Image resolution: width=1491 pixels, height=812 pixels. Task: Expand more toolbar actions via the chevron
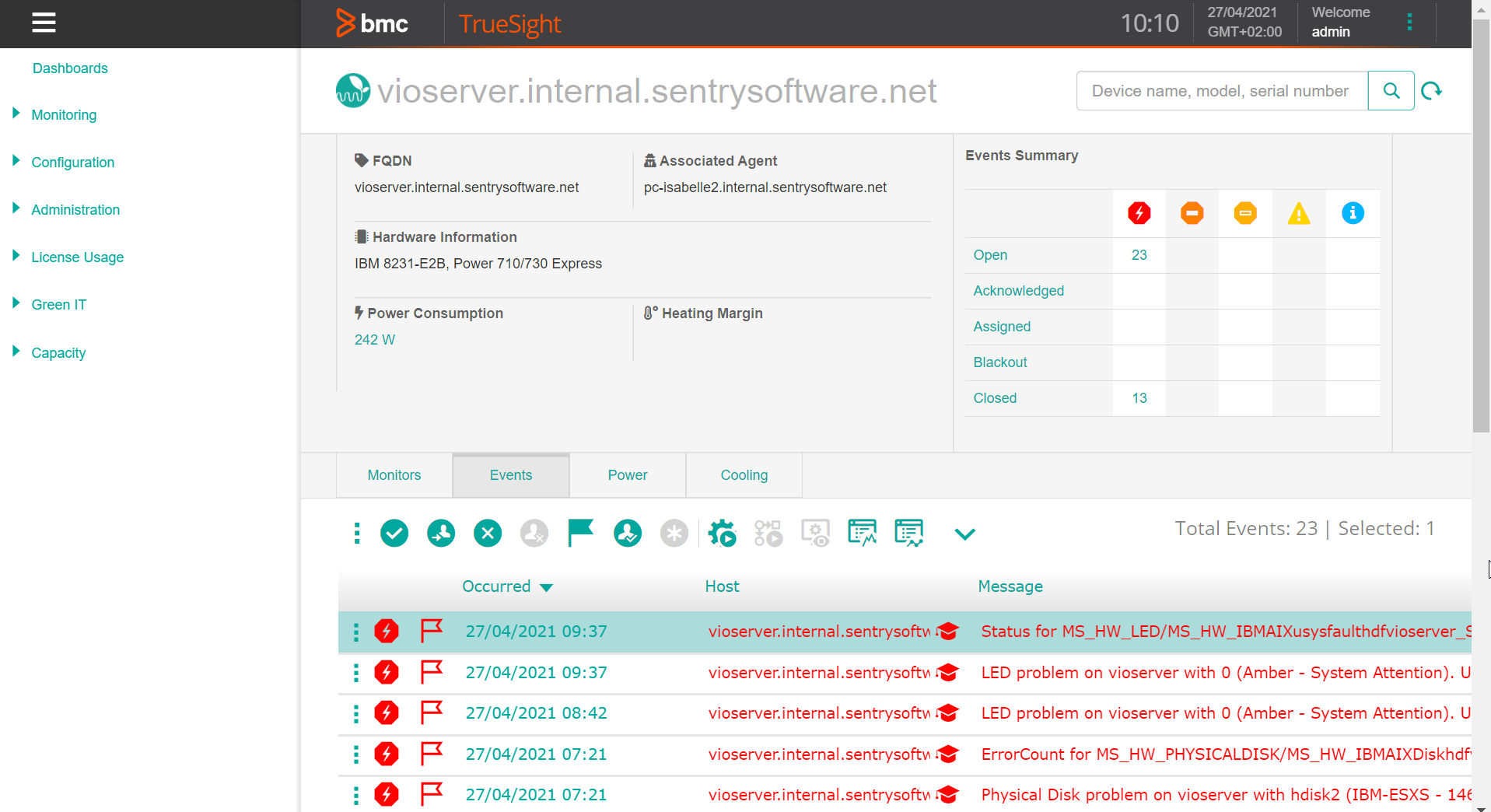tap(964, 534)
